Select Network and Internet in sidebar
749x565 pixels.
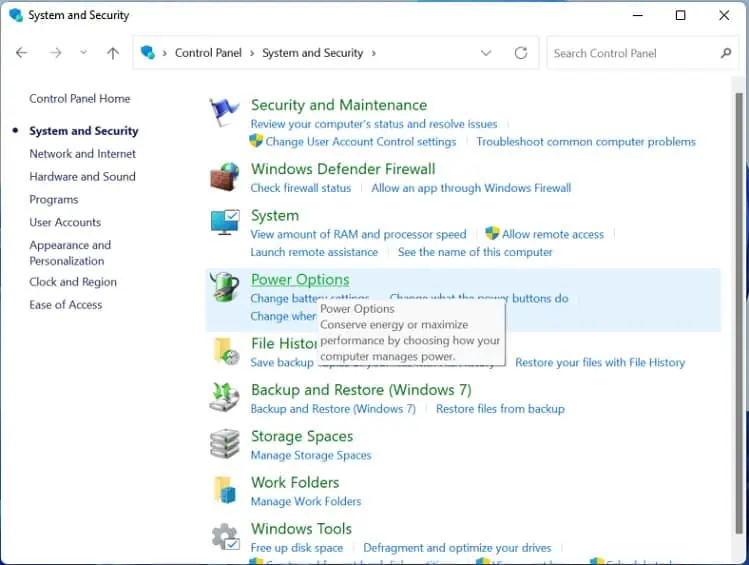[83, 154]
